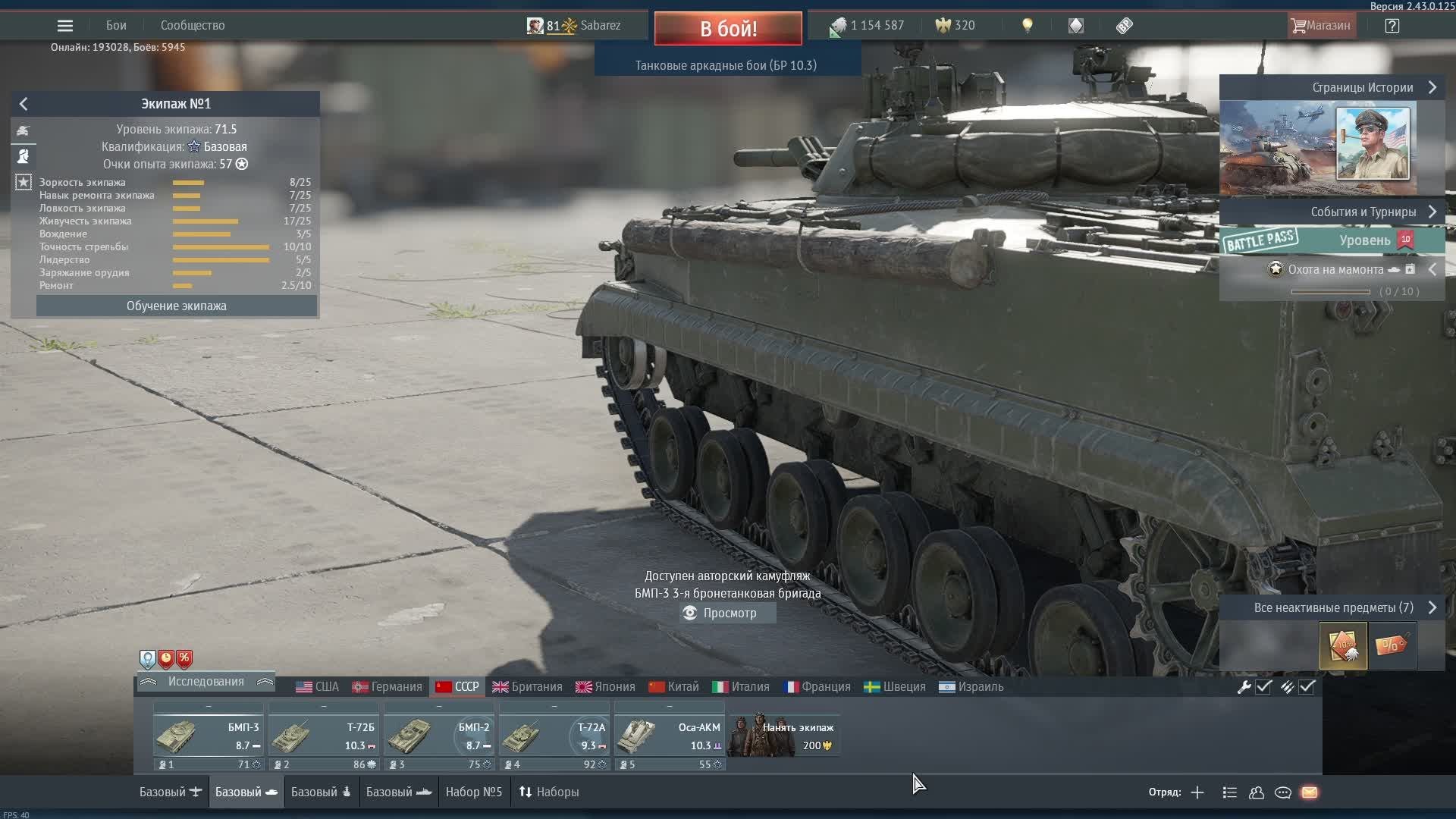Open the help question mark icon

(1392, 26)
